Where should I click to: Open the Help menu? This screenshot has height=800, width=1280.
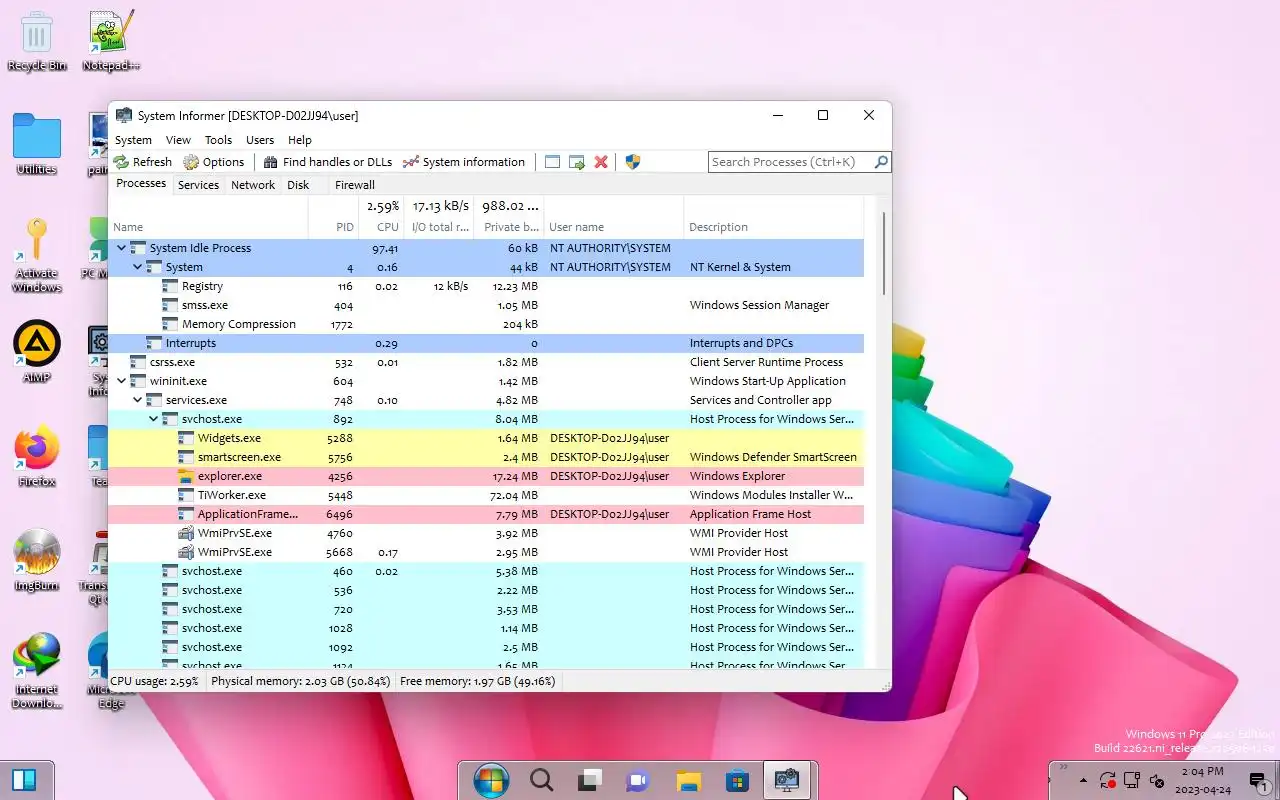click(x=300, y=140)
